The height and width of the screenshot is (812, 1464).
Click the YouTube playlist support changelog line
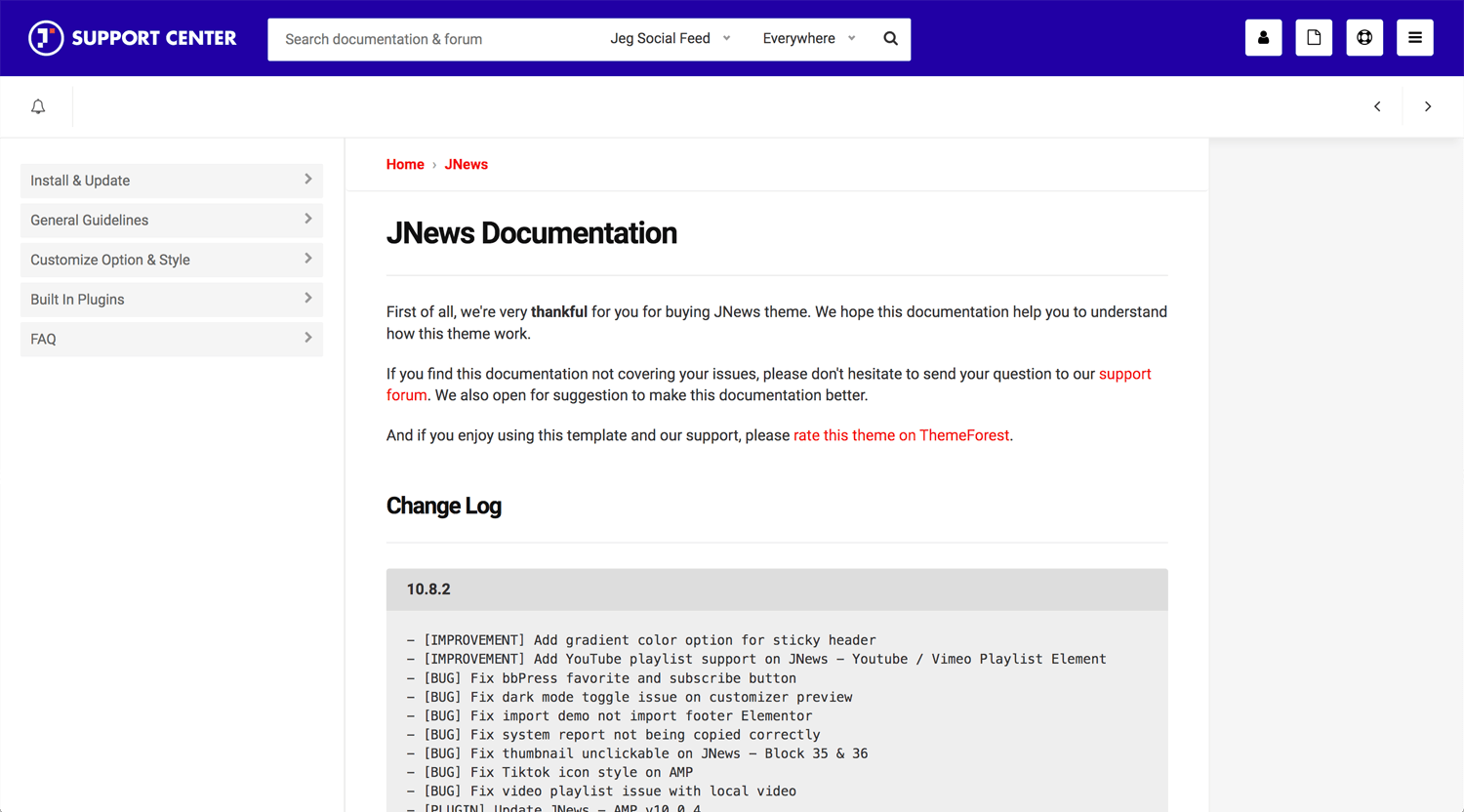point(756,659)
